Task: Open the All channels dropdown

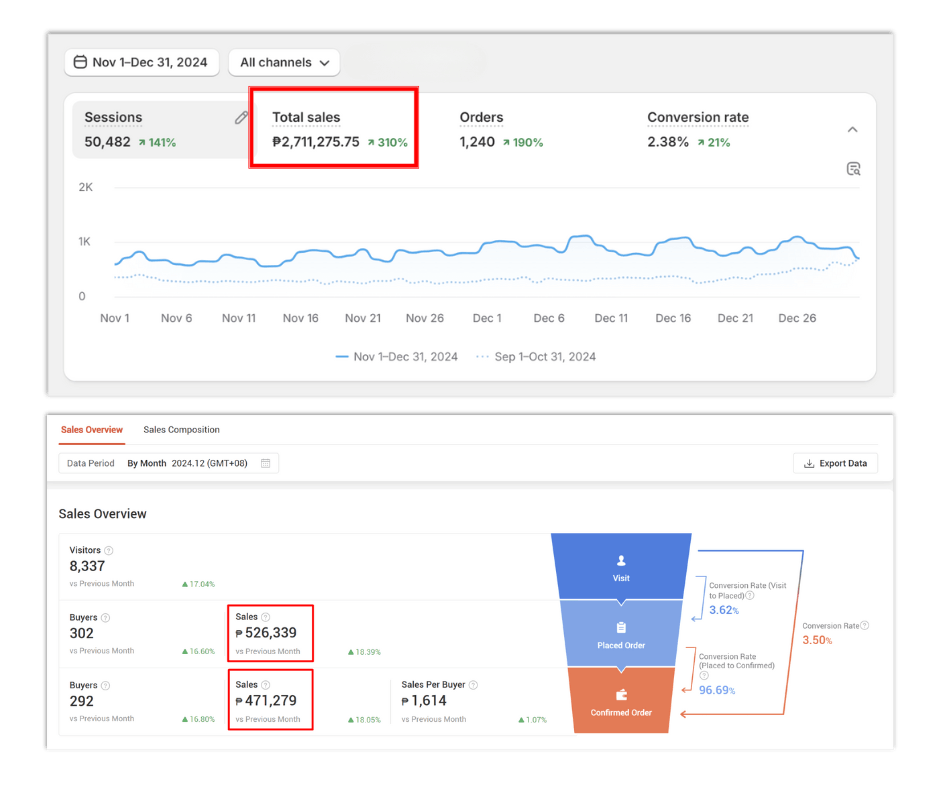Action: coord(284,62)
